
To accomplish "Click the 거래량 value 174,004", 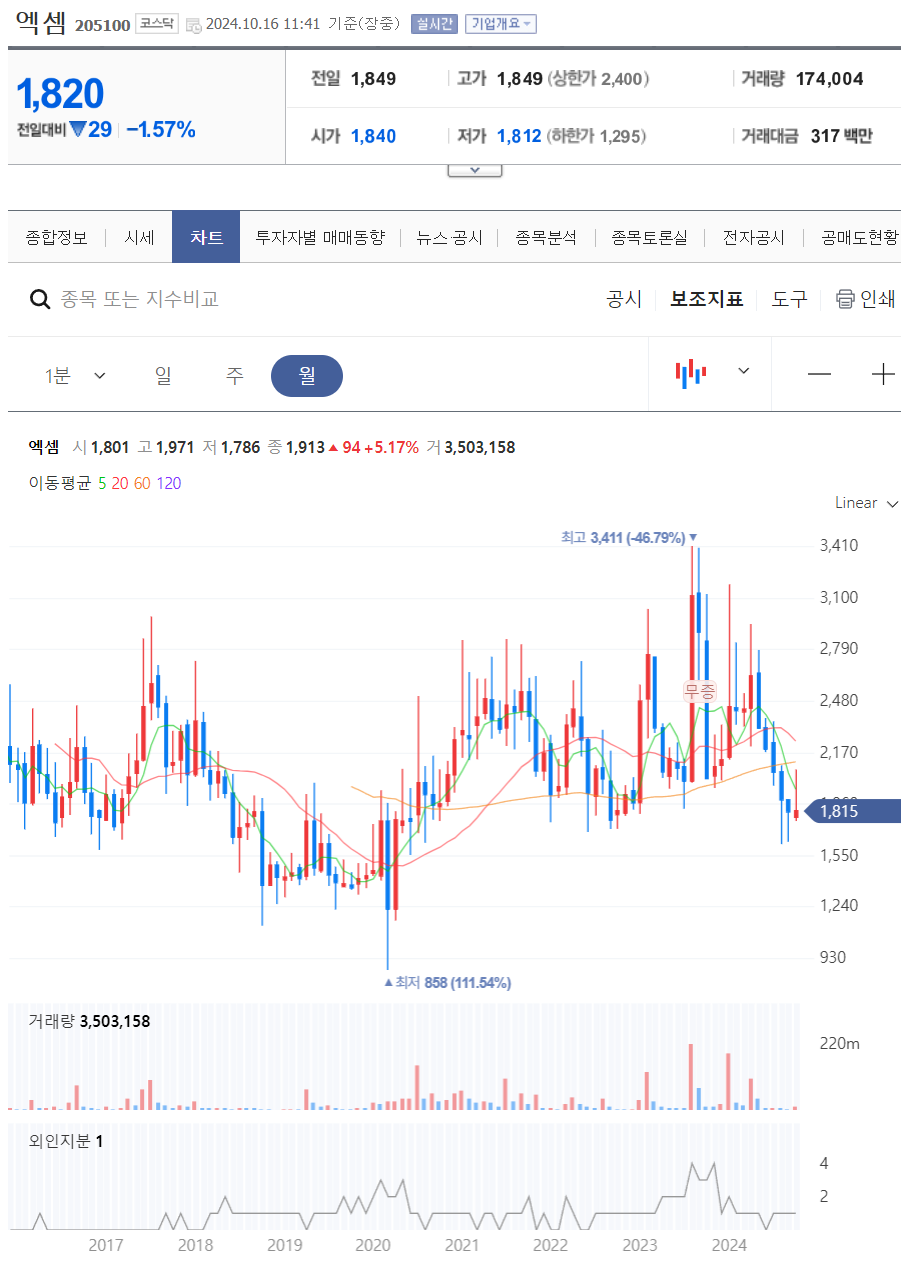I will (830, 79).
